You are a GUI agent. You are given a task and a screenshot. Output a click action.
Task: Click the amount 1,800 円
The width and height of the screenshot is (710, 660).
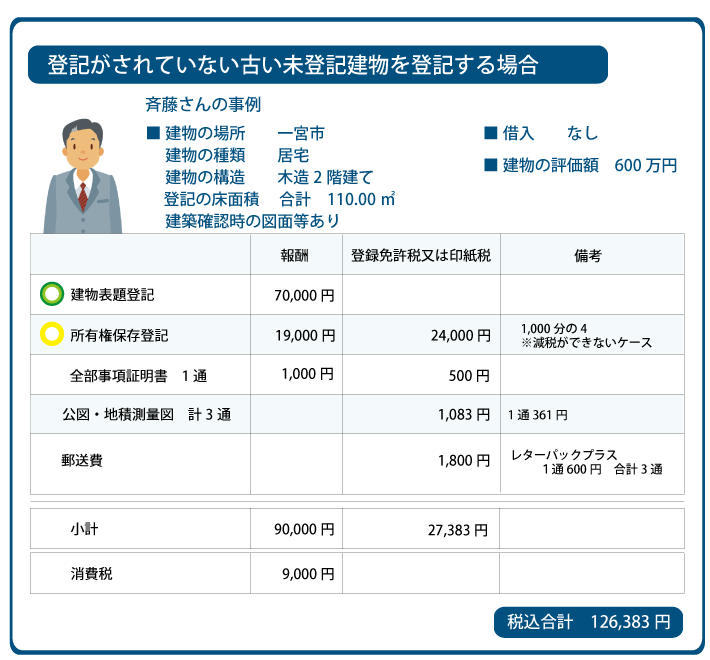(464, 460)
